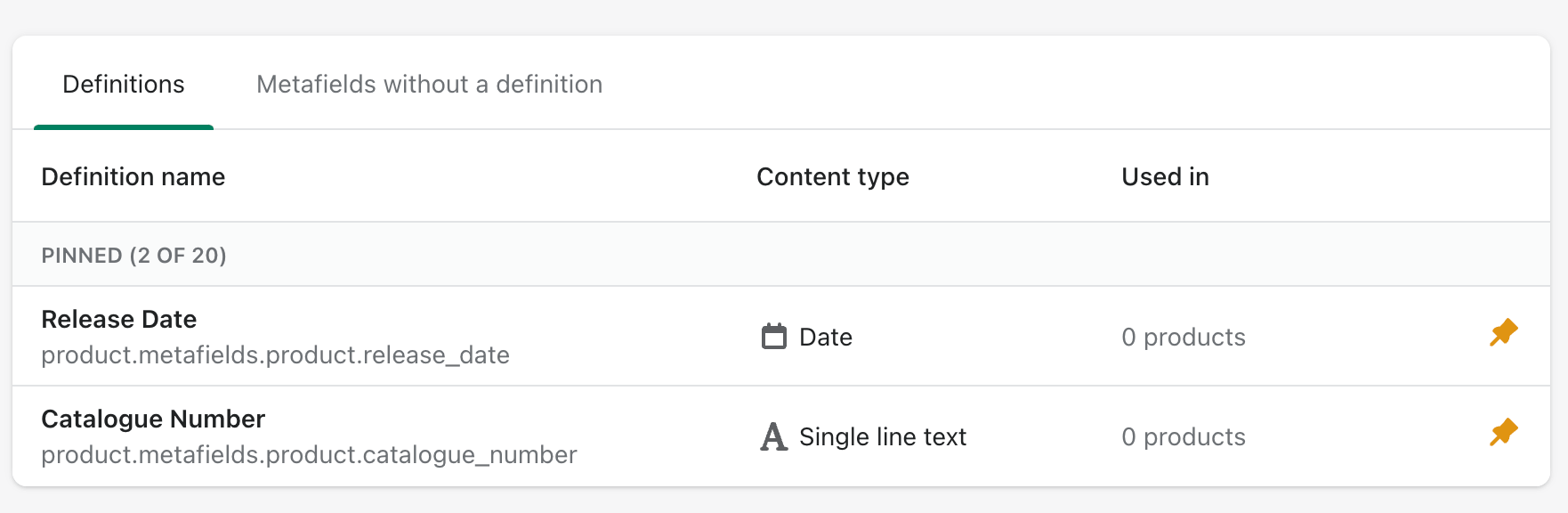
Task: Click the Used in column header
Action: pos(1164,176)
